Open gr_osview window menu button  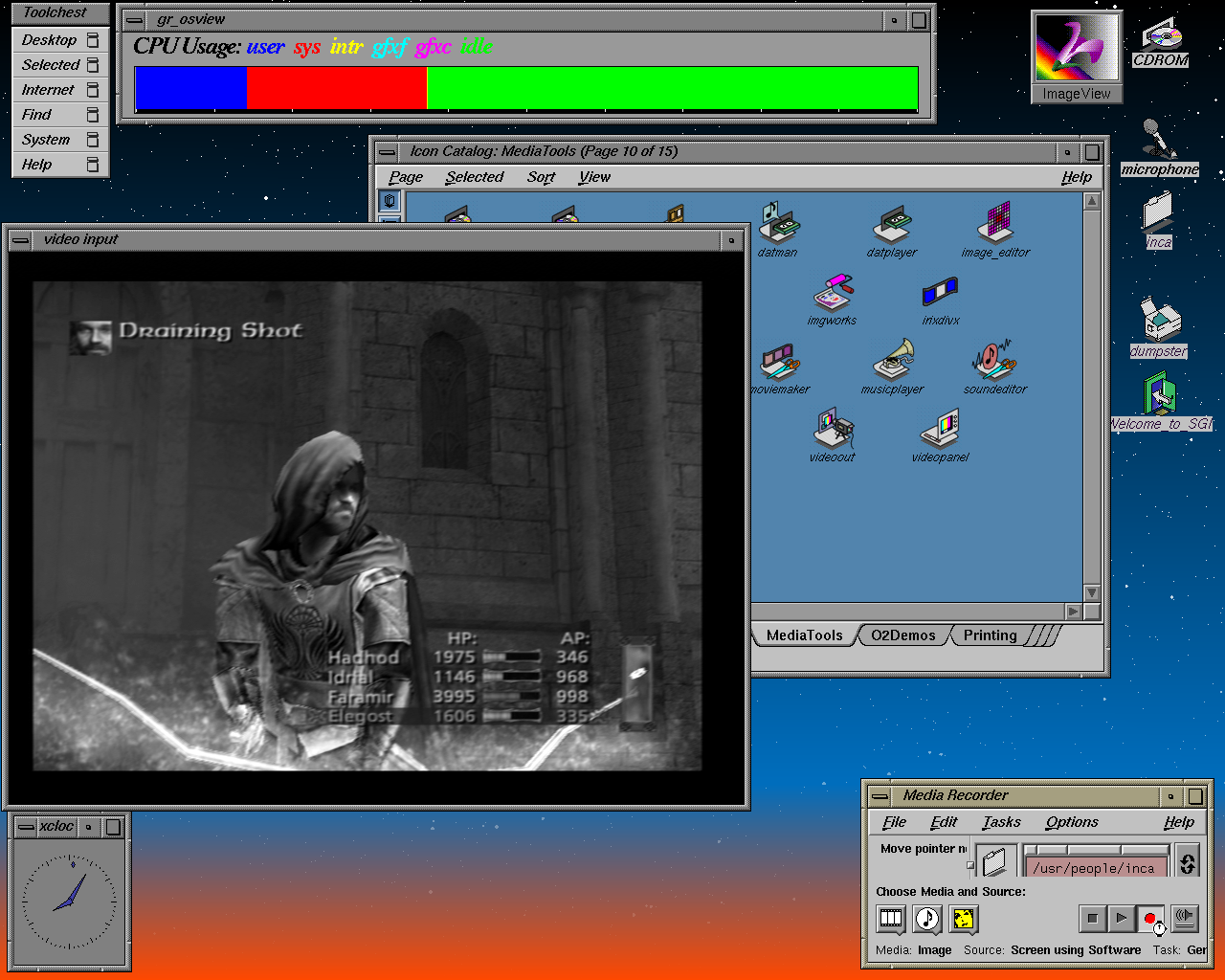pyautogui.click(x=136, y=20)
